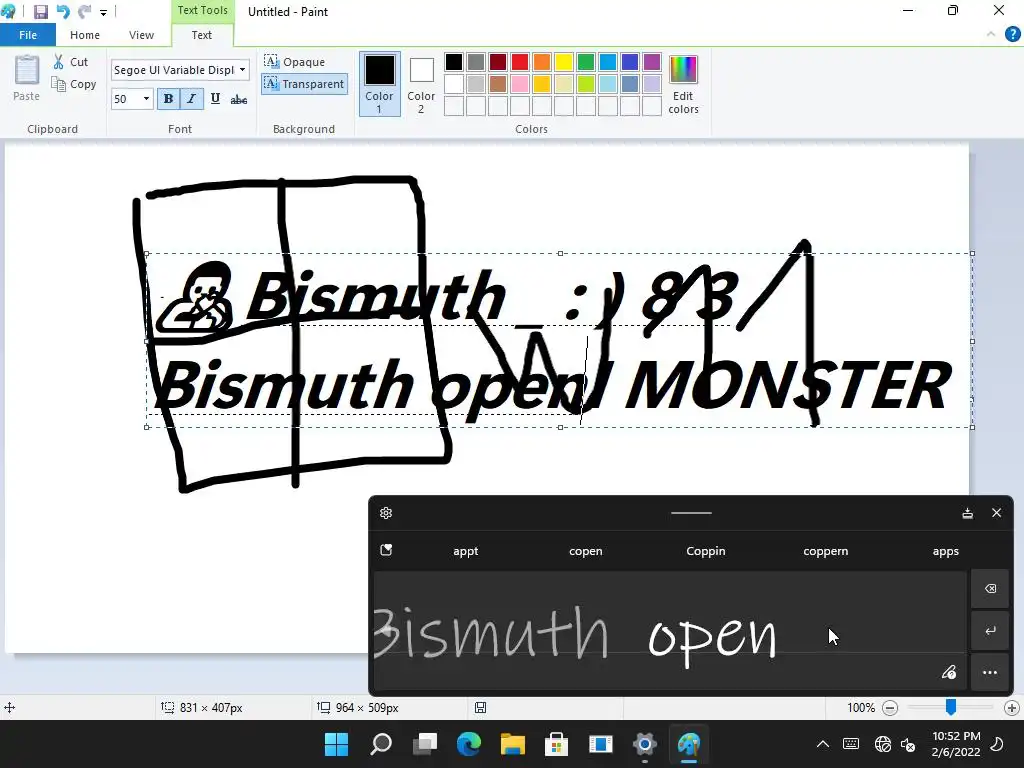Screen dimensions: 1024x768
Task: Pick the red palette swatch
Action: click(x=520, y=62)
